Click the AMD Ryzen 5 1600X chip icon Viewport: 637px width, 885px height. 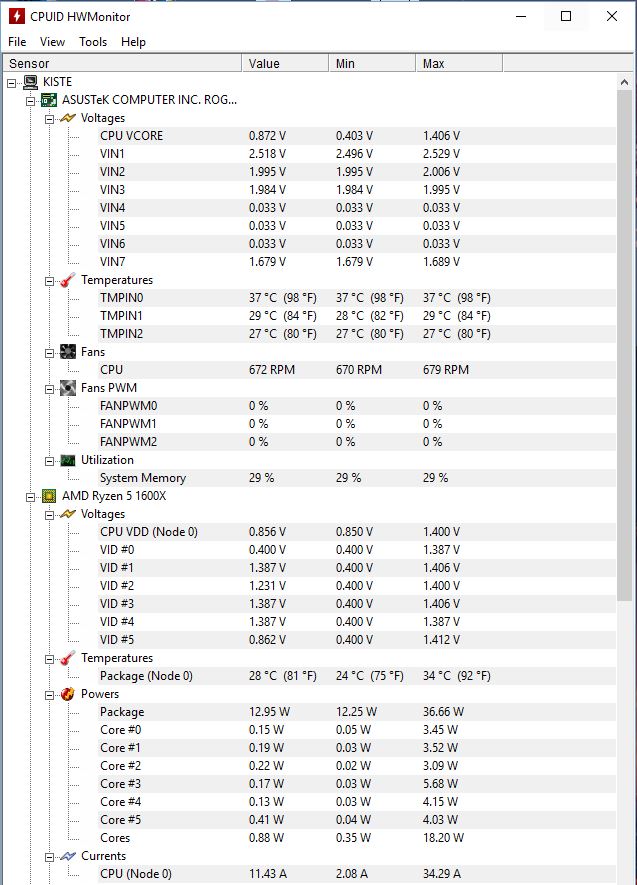49,496
